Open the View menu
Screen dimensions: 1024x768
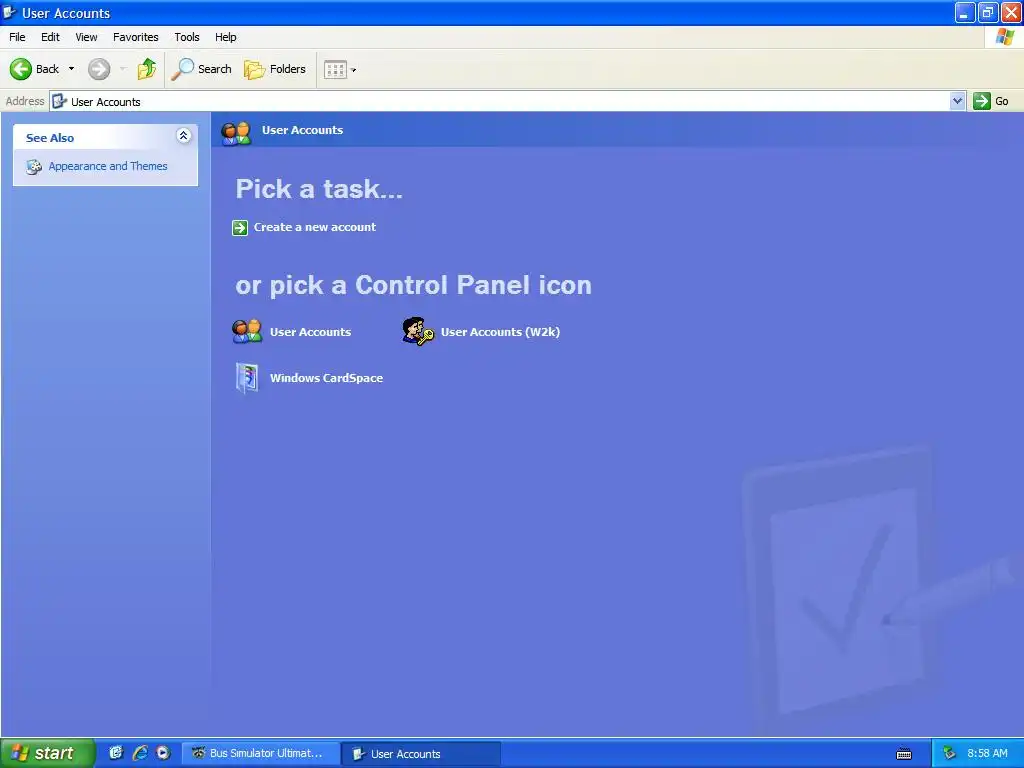point(86,37)
